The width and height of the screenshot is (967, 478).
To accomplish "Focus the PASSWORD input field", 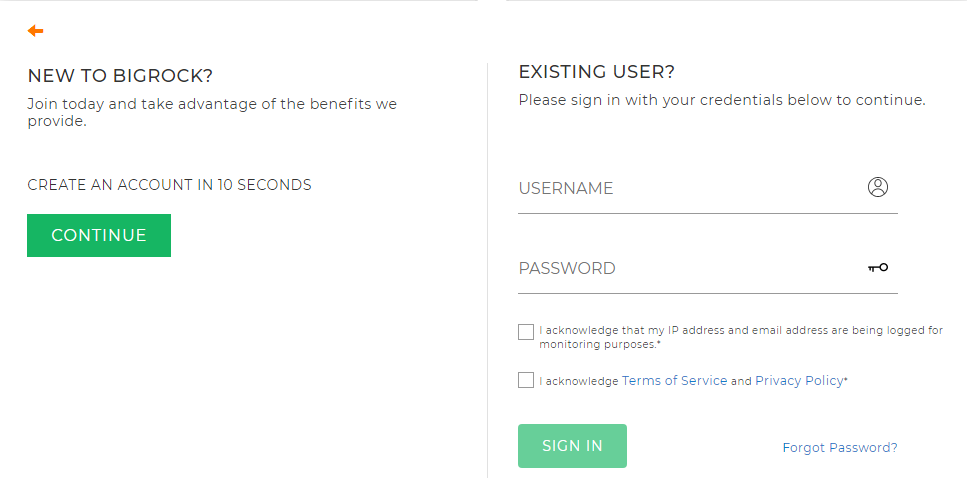I will (708, 269).
